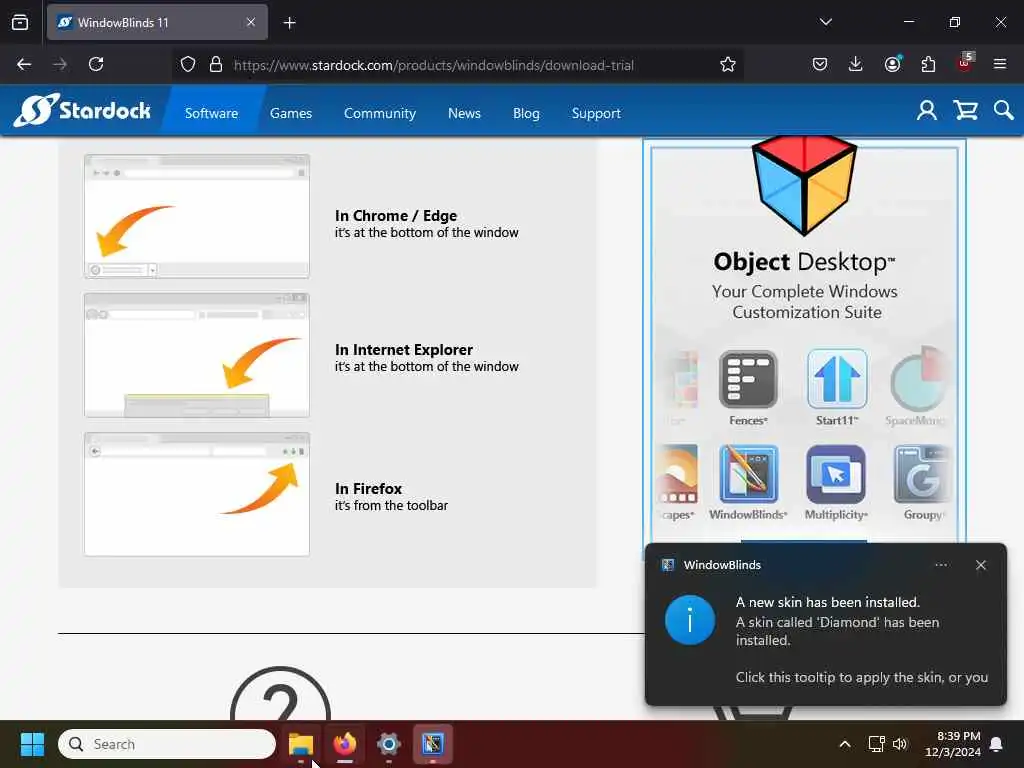1024x768 pixels.
Task: Select 'In Chrome / Edge' heading text
Action: tap(396, 216)
